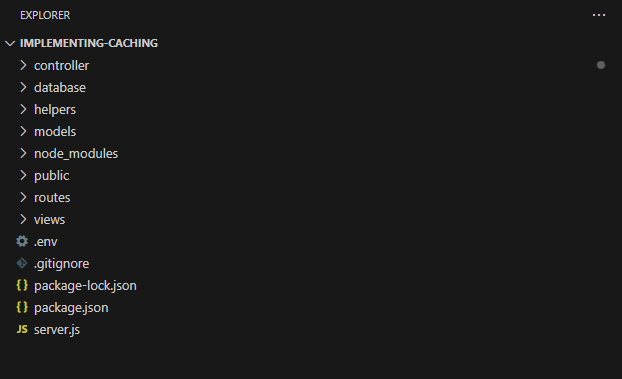Click the git icon beside .gitignore
This screenshot has height=379, width=622.
(22, 263)
